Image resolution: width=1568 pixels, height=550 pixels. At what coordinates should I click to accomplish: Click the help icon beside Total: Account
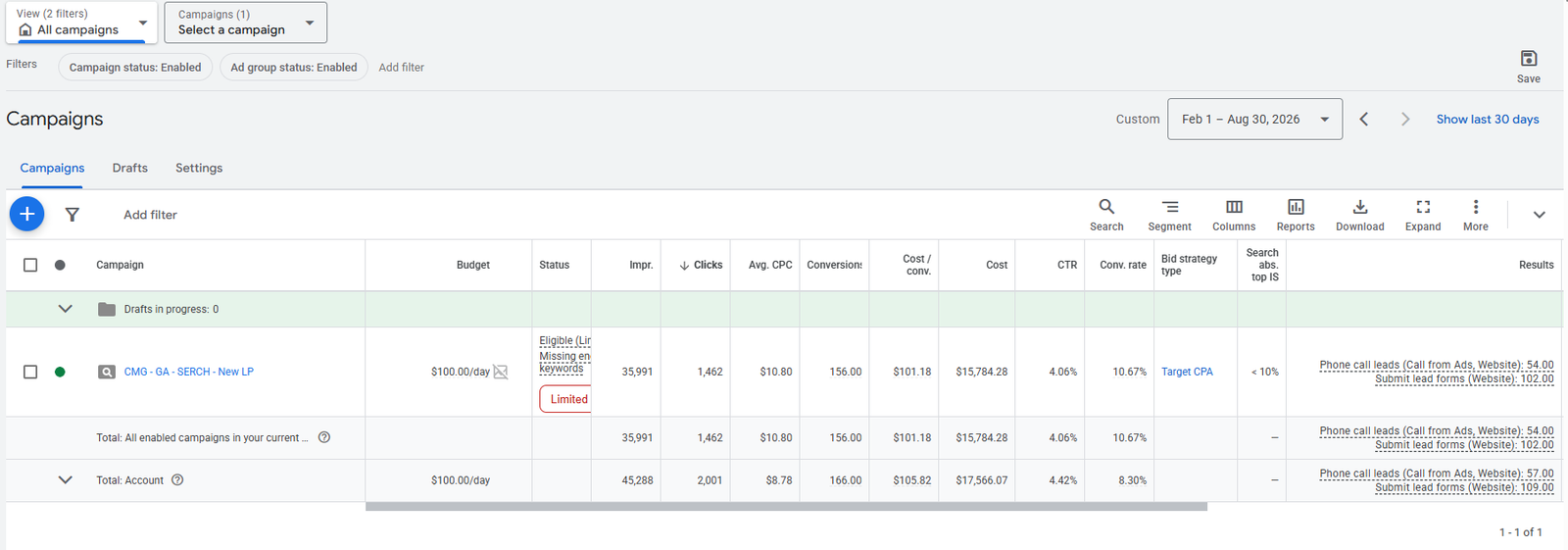[x=177, y=480]
